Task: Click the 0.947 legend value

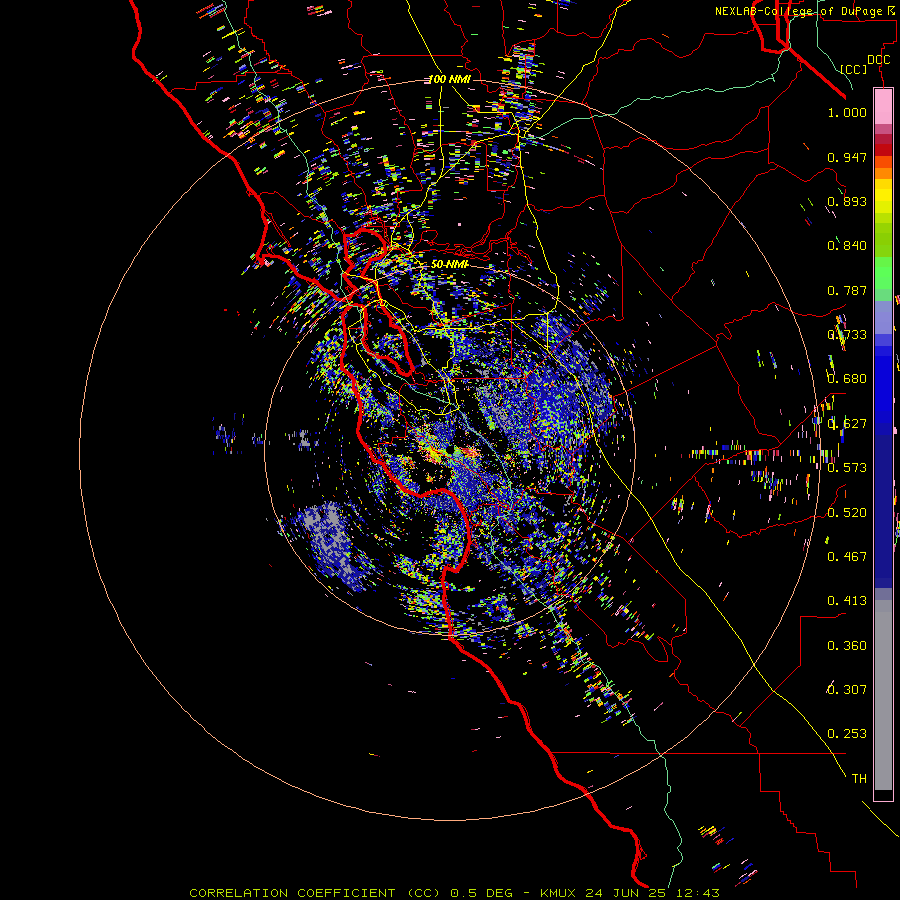Action: [847, 157]
